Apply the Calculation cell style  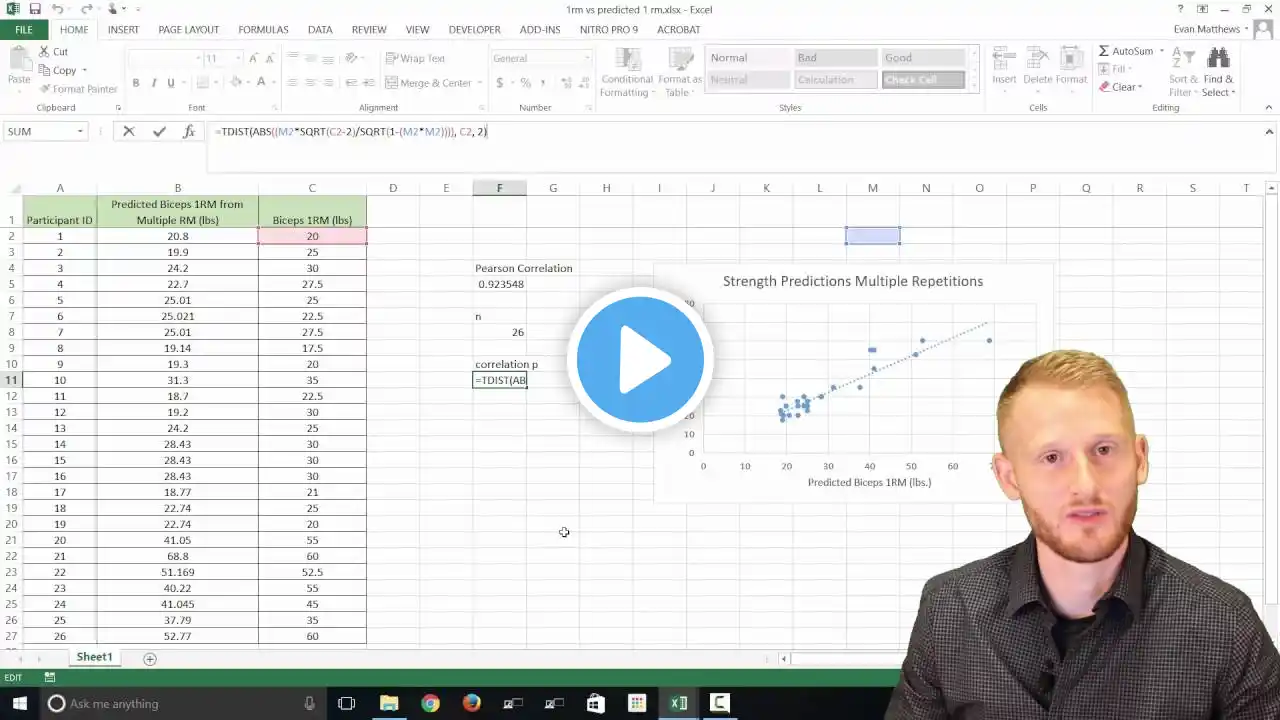[x=836, y=80]
